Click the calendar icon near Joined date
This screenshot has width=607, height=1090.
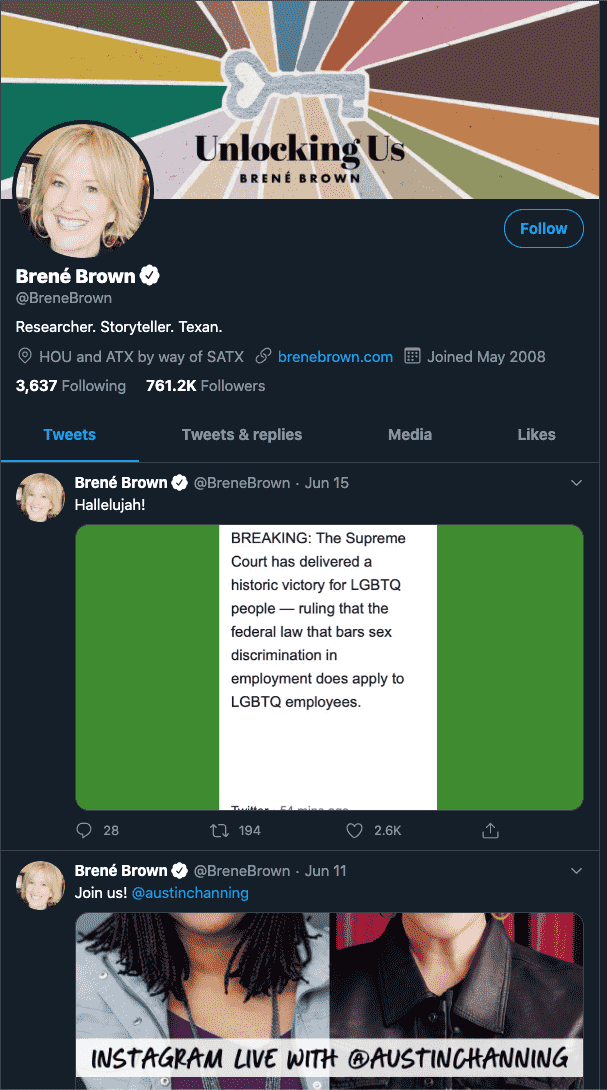coord(411,356)
